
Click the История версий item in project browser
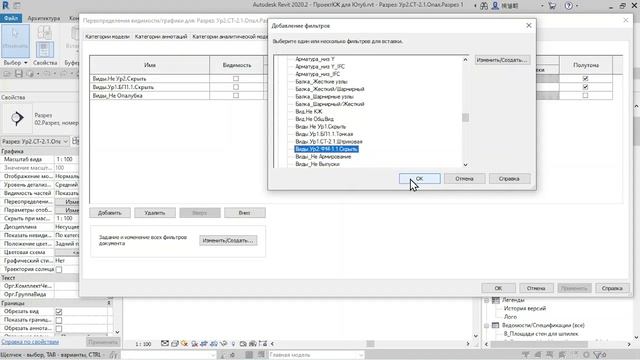pyautogui.click(x=524, y=308)
